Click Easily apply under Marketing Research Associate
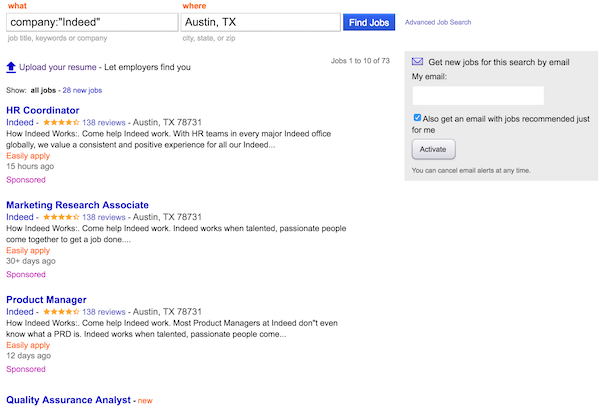Viewport: 608px width, 407px height. pos(28,250)
